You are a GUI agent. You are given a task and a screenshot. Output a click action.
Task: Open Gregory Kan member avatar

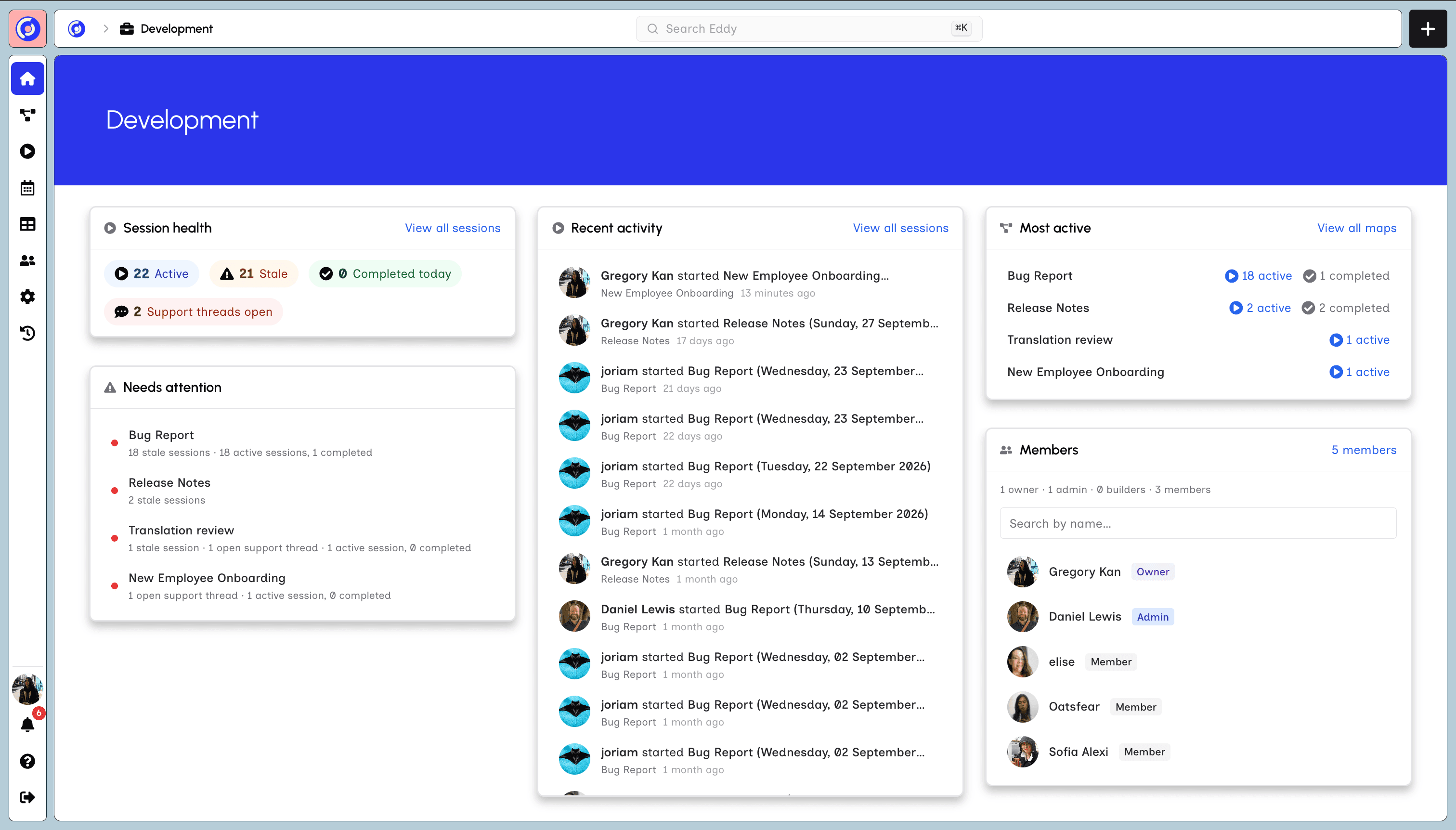[x=1022, y=572]
